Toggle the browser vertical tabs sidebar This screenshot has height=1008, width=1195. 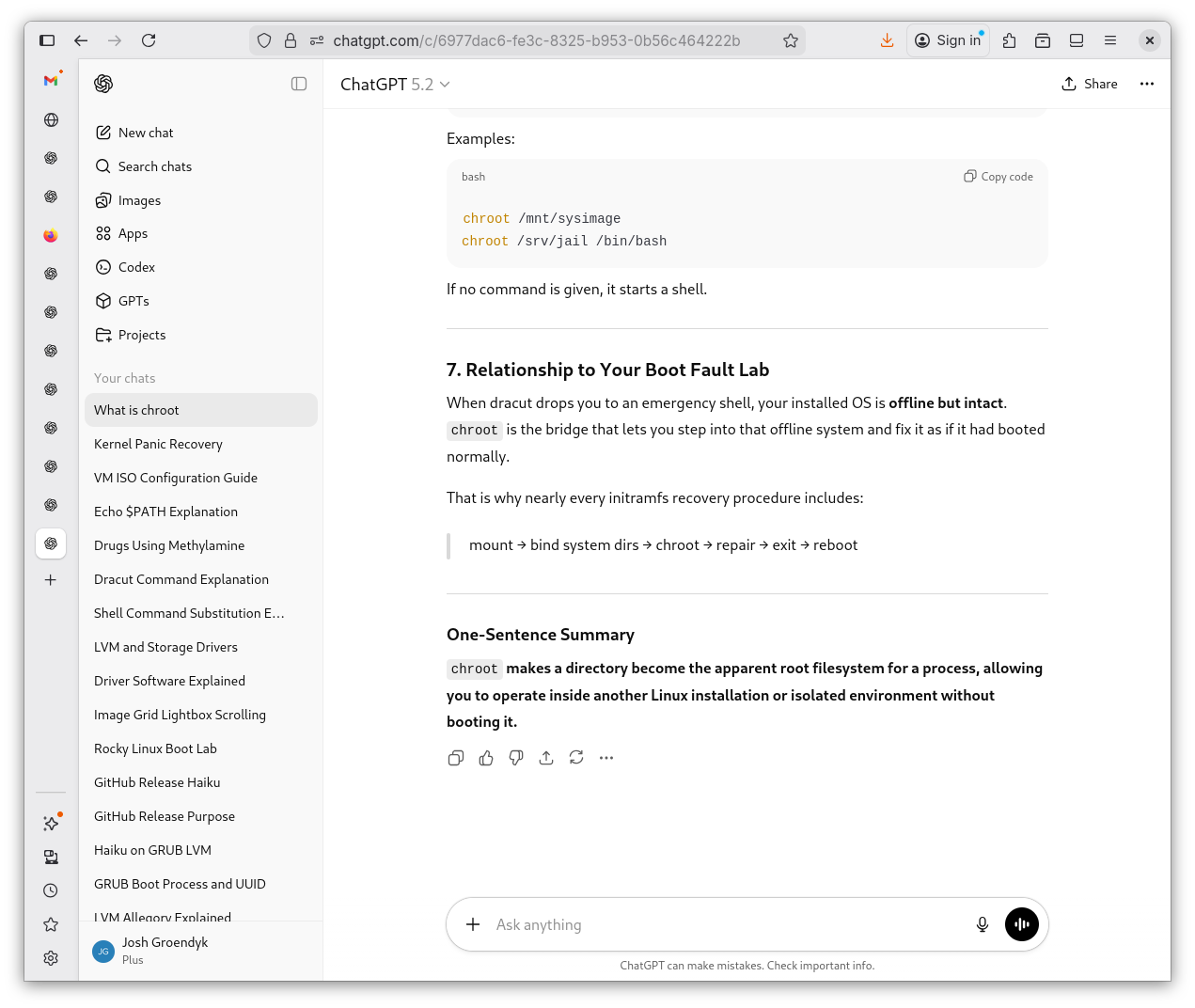tap(47, 40)
